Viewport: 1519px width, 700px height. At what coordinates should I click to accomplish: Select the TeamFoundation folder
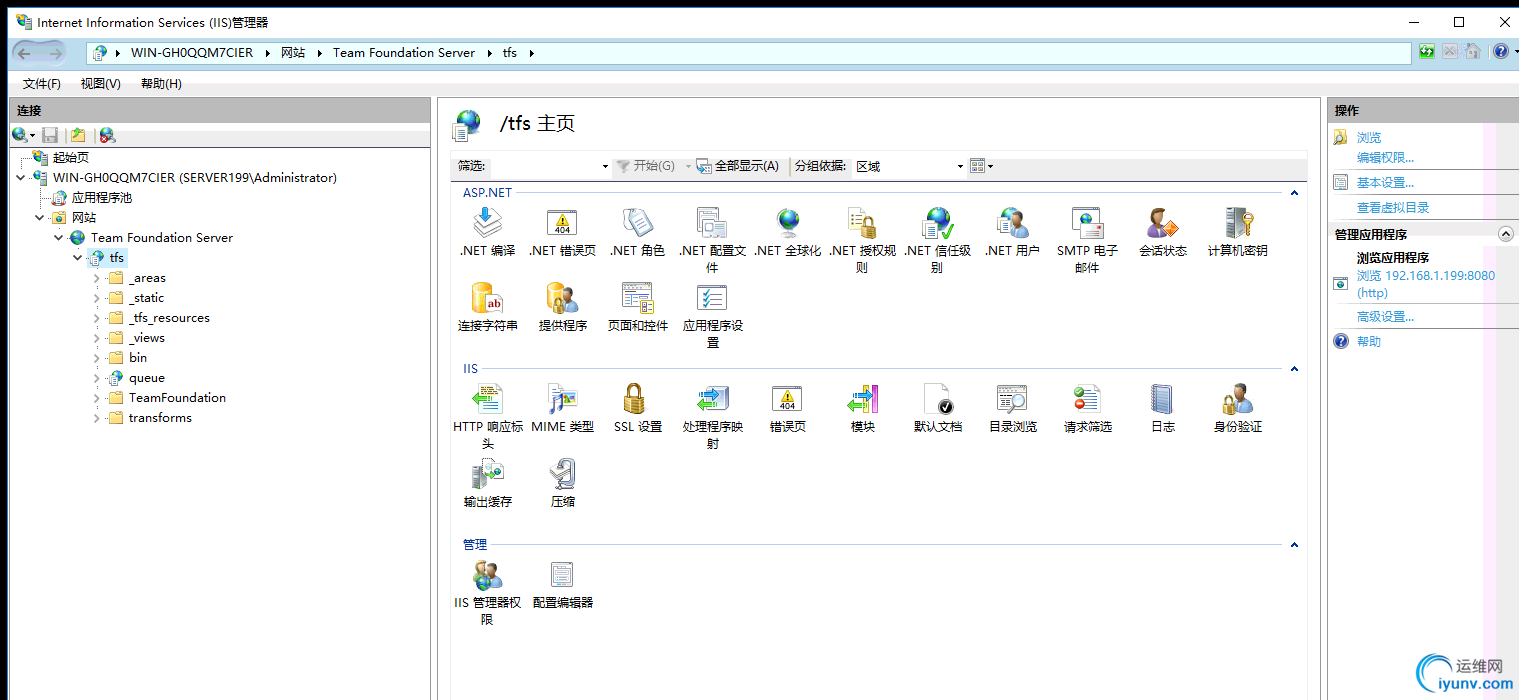click(177, 398)
